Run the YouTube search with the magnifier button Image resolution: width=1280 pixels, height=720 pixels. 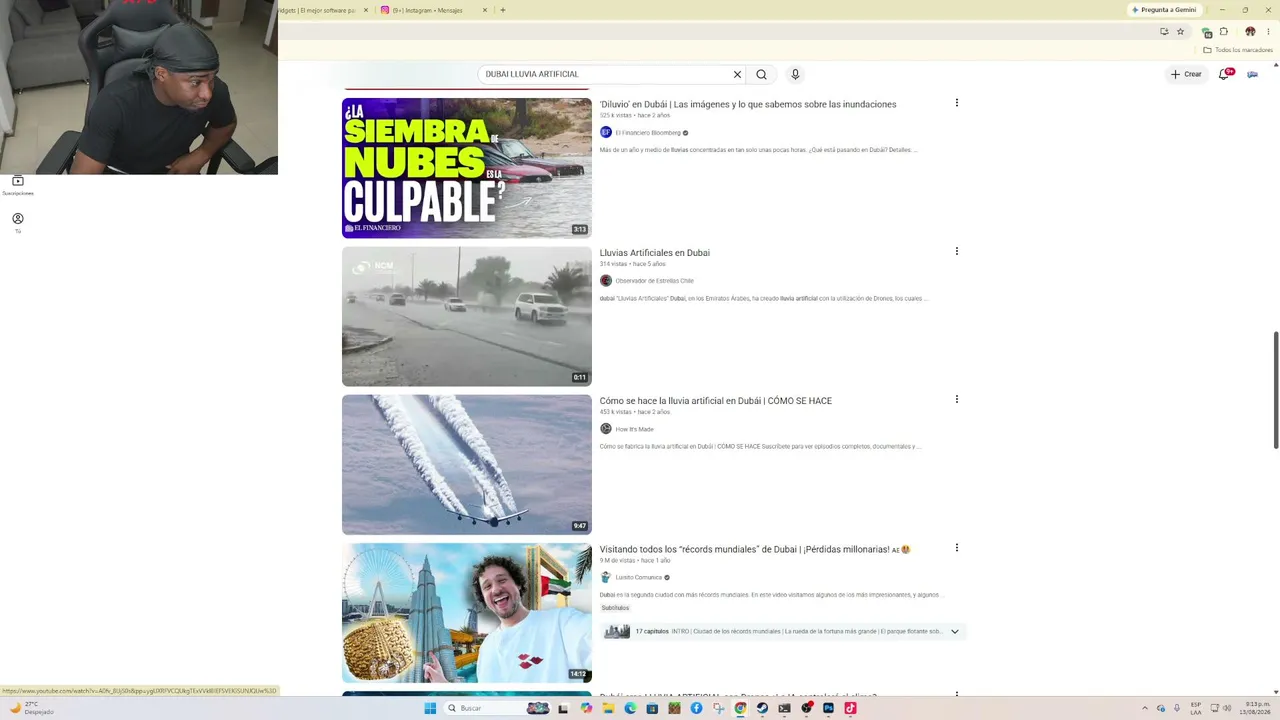pyautogui.click(x=761, y=74)
